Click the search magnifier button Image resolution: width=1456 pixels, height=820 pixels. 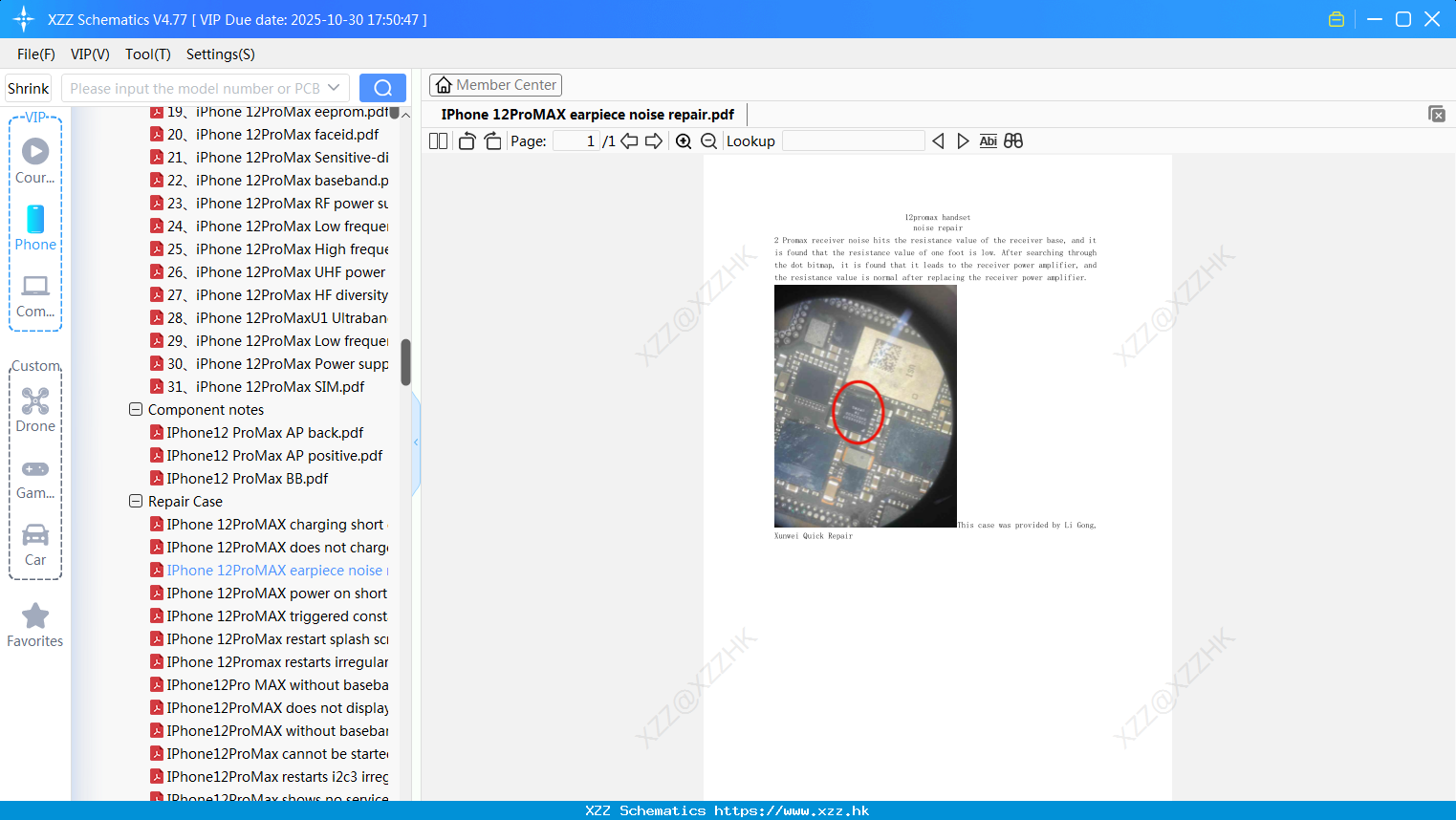[382, 88]
